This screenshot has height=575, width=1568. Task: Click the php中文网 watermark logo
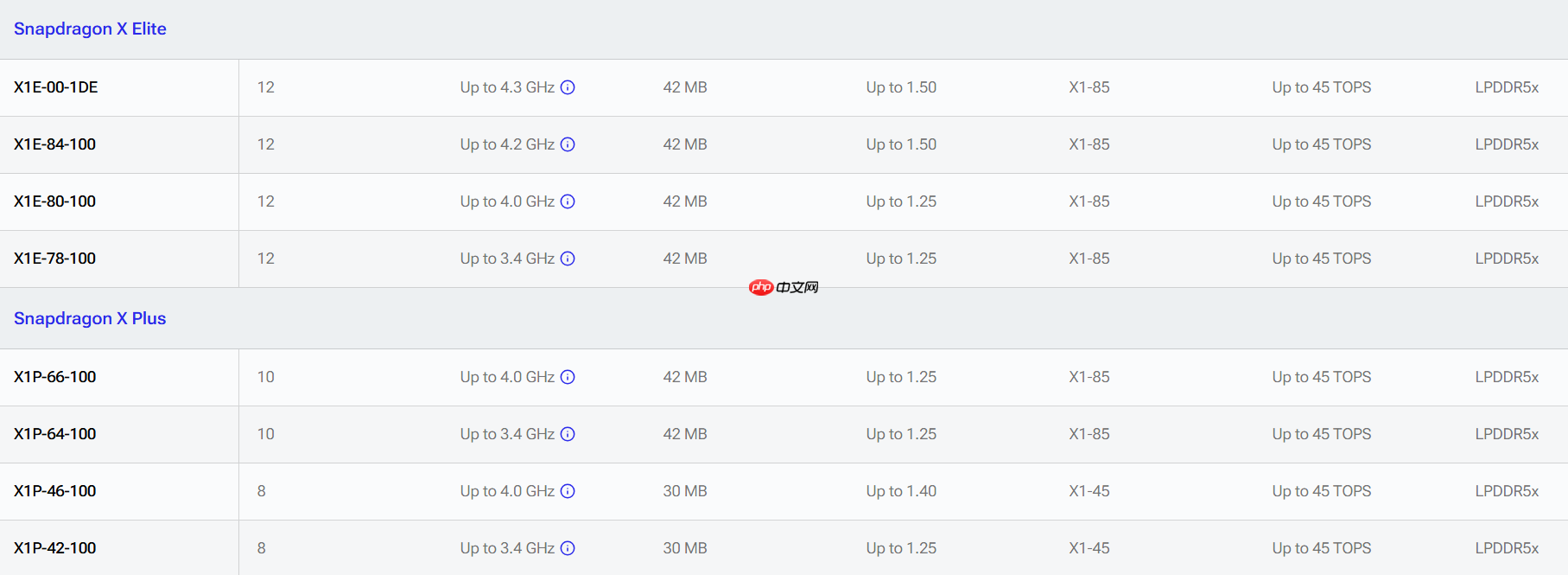784,287
